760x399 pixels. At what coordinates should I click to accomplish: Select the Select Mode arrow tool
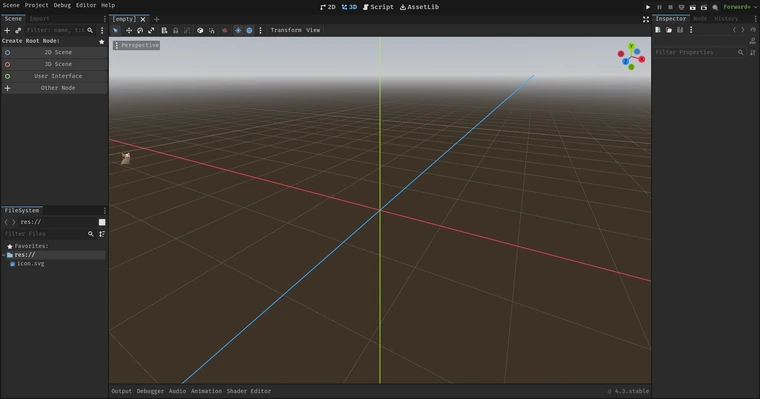point(115,30)
